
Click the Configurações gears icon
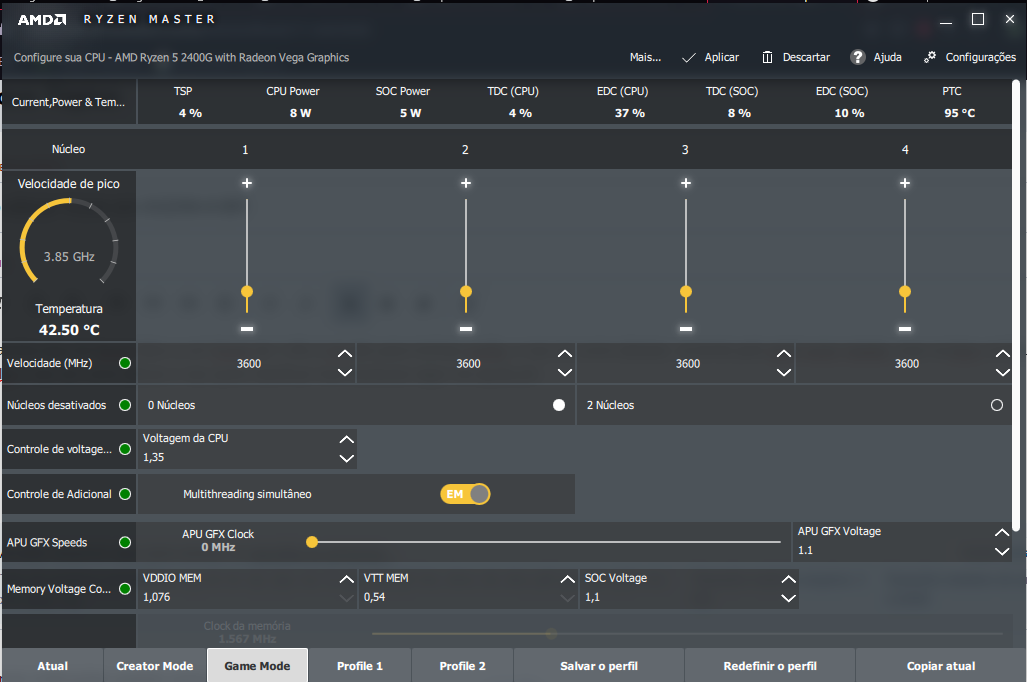pos(929,57)
